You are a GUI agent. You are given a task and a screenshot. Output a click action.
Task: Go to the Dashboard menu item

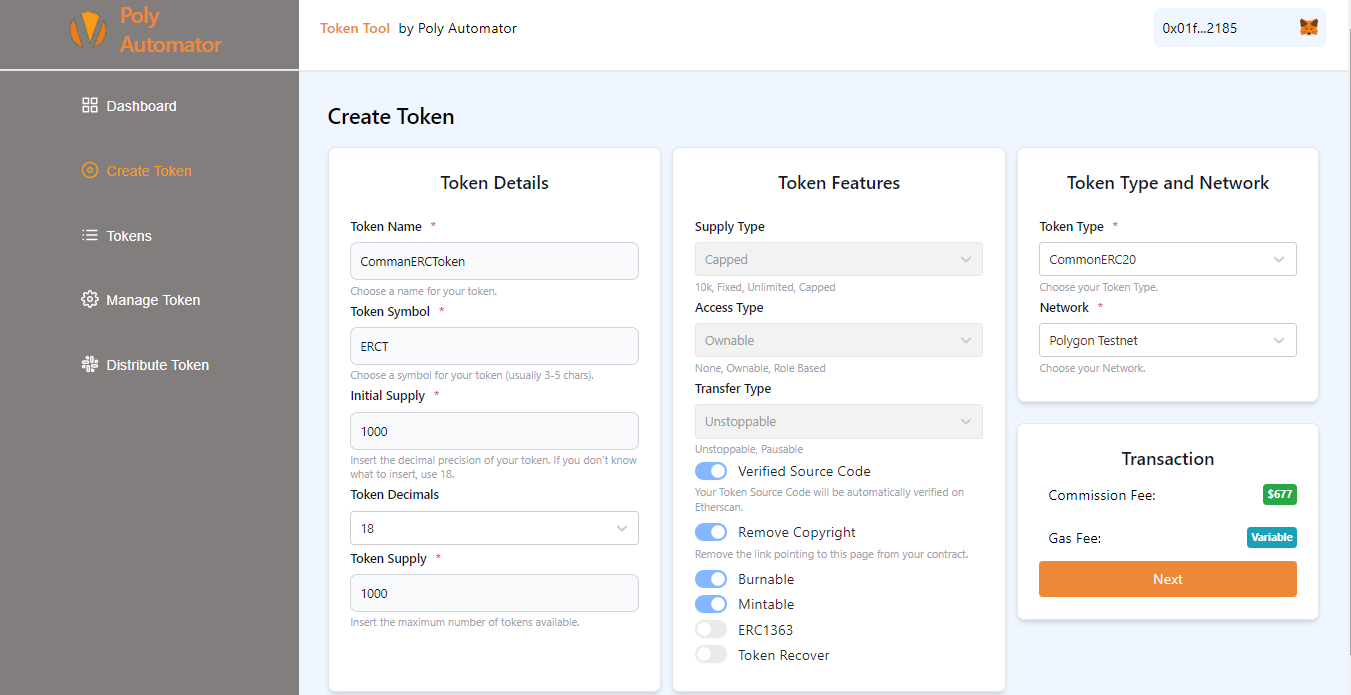(141, 106)
